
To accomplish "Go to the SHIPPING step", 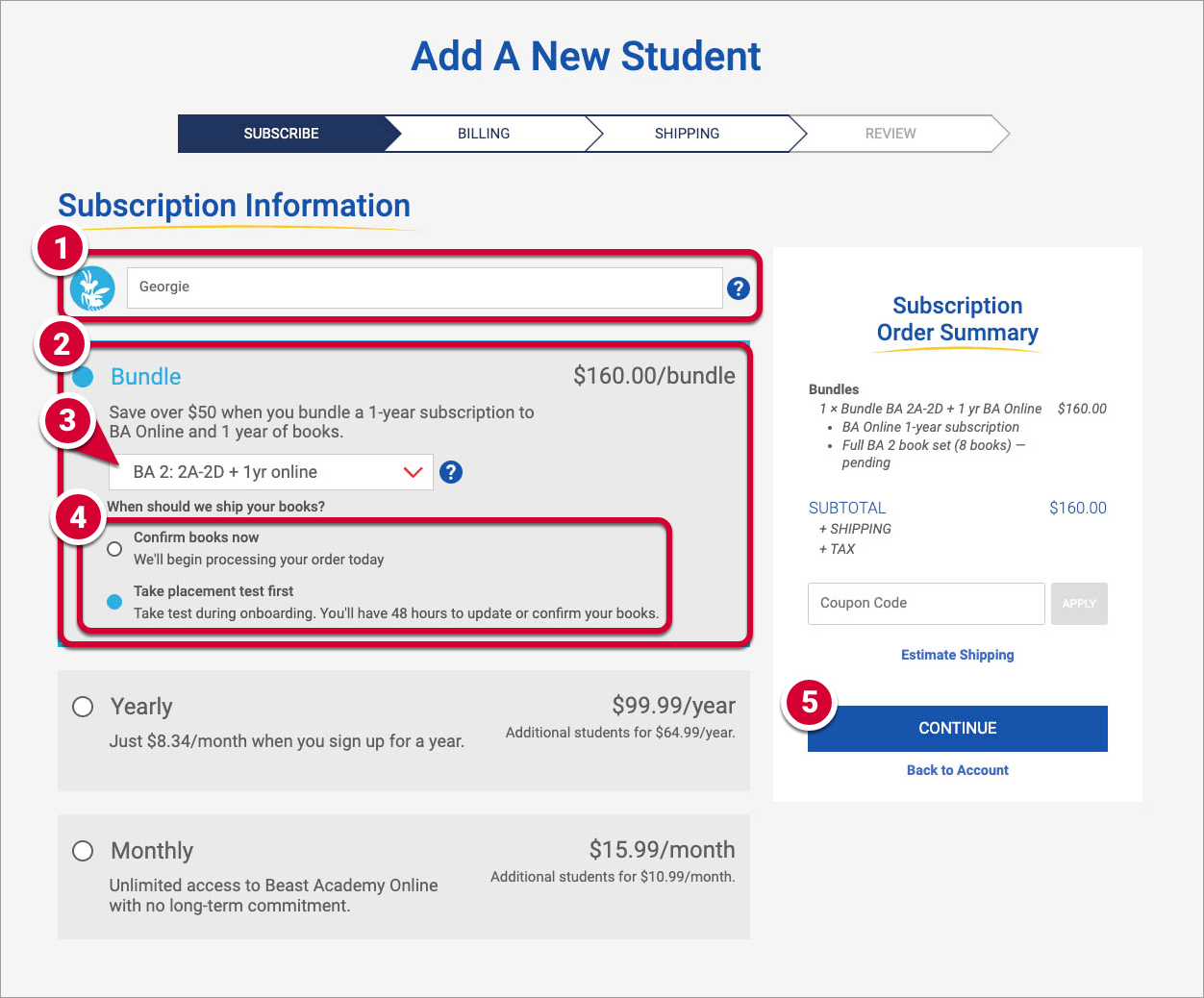I will pos(687,134).
